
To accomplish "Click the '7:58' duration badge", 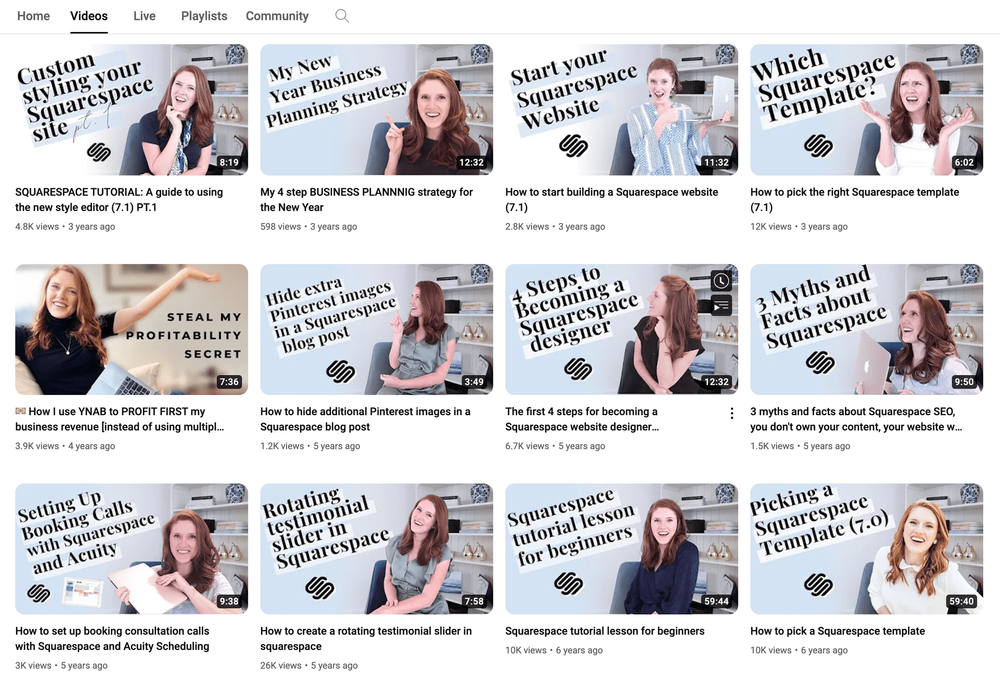I will tap(474, 602).
